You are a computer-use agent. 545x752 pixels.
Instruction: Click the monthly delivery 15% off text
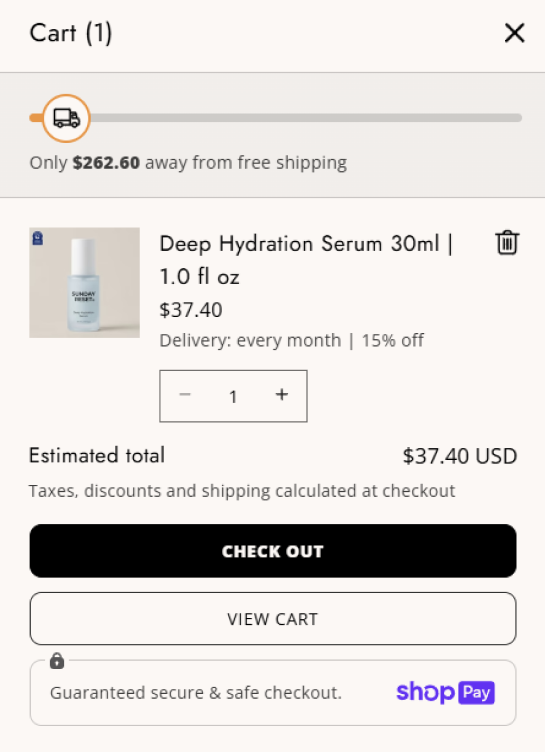pyautogui.click(x=291, y=341)
